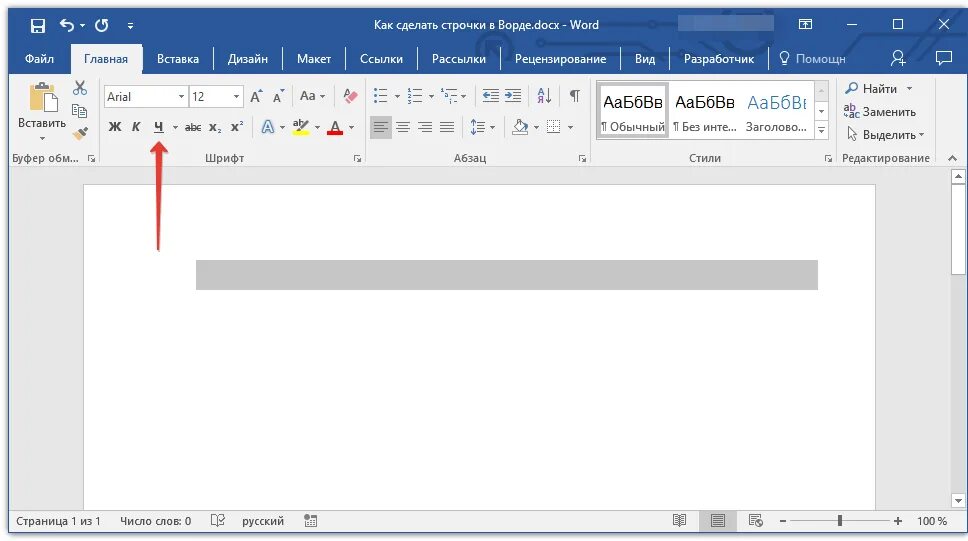Image resolution: width=968 pixels, height=541 pixels.
Task: Click the zoom out minus button
Action: pyautogui.click(x=783, y=521)
